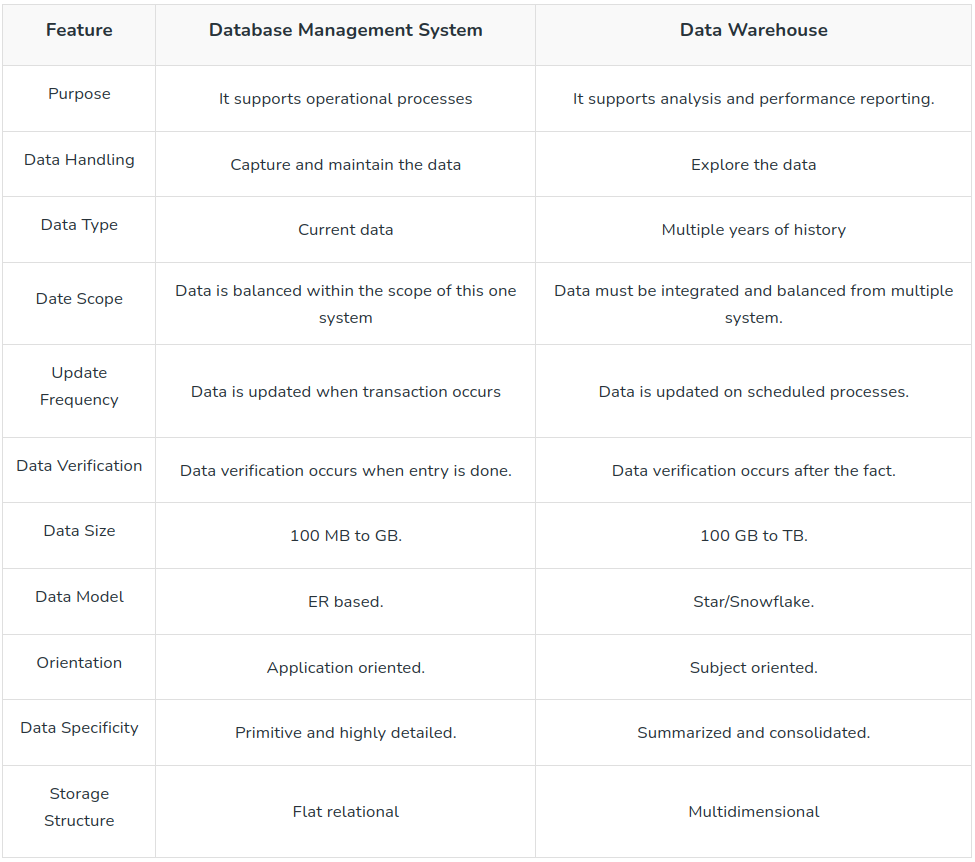Click the Feature column header
Image resolution: width=975 pixels, height=862 pixels.
79,30
